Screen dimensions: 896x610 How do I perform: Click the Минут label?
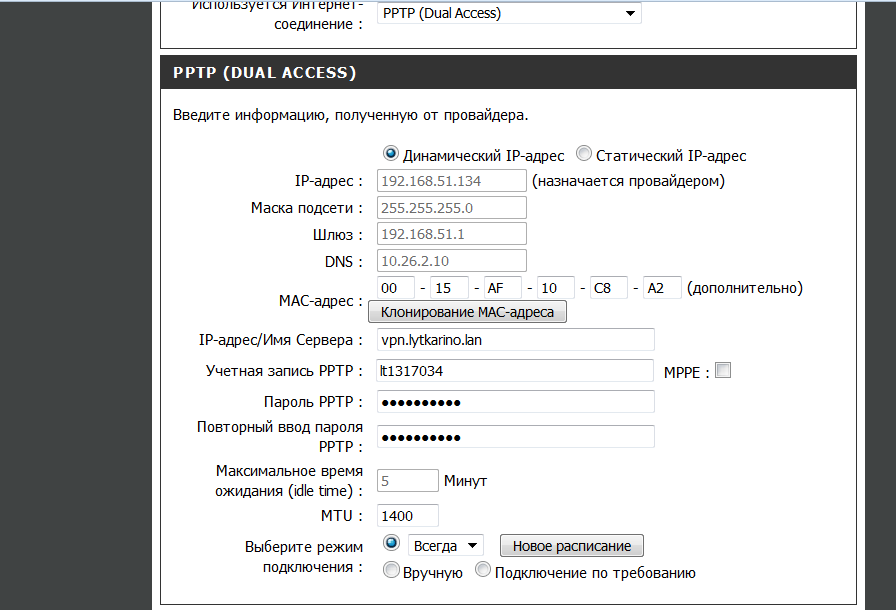point(465,481)
